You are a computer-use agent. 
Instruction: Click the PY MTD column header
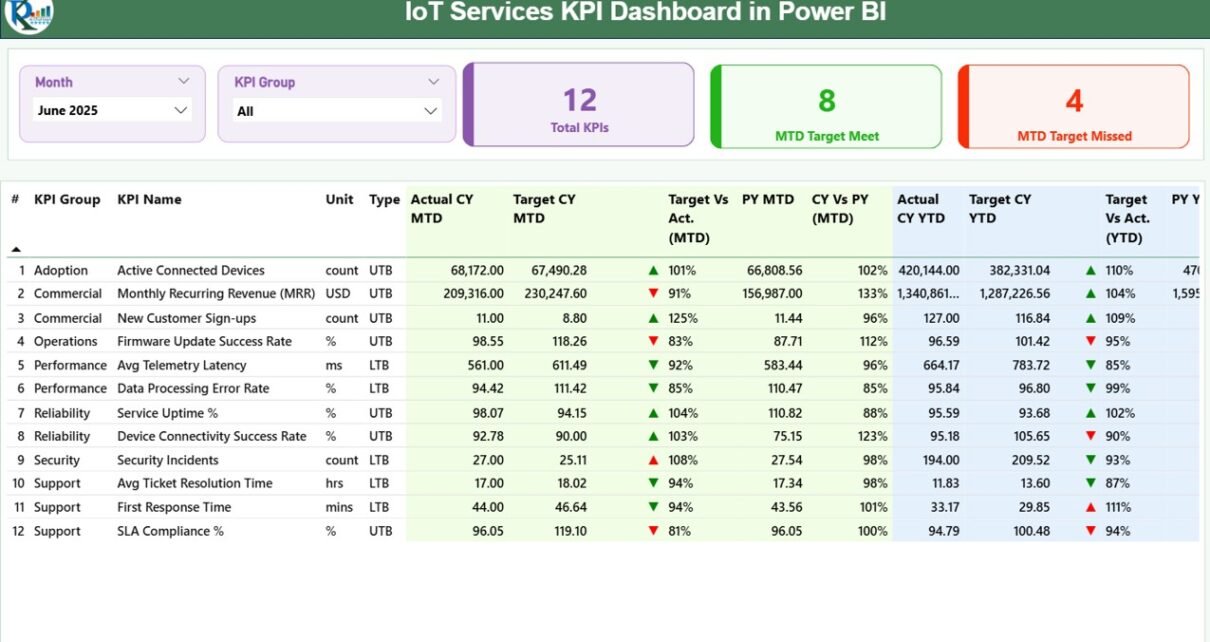[766, 200]
